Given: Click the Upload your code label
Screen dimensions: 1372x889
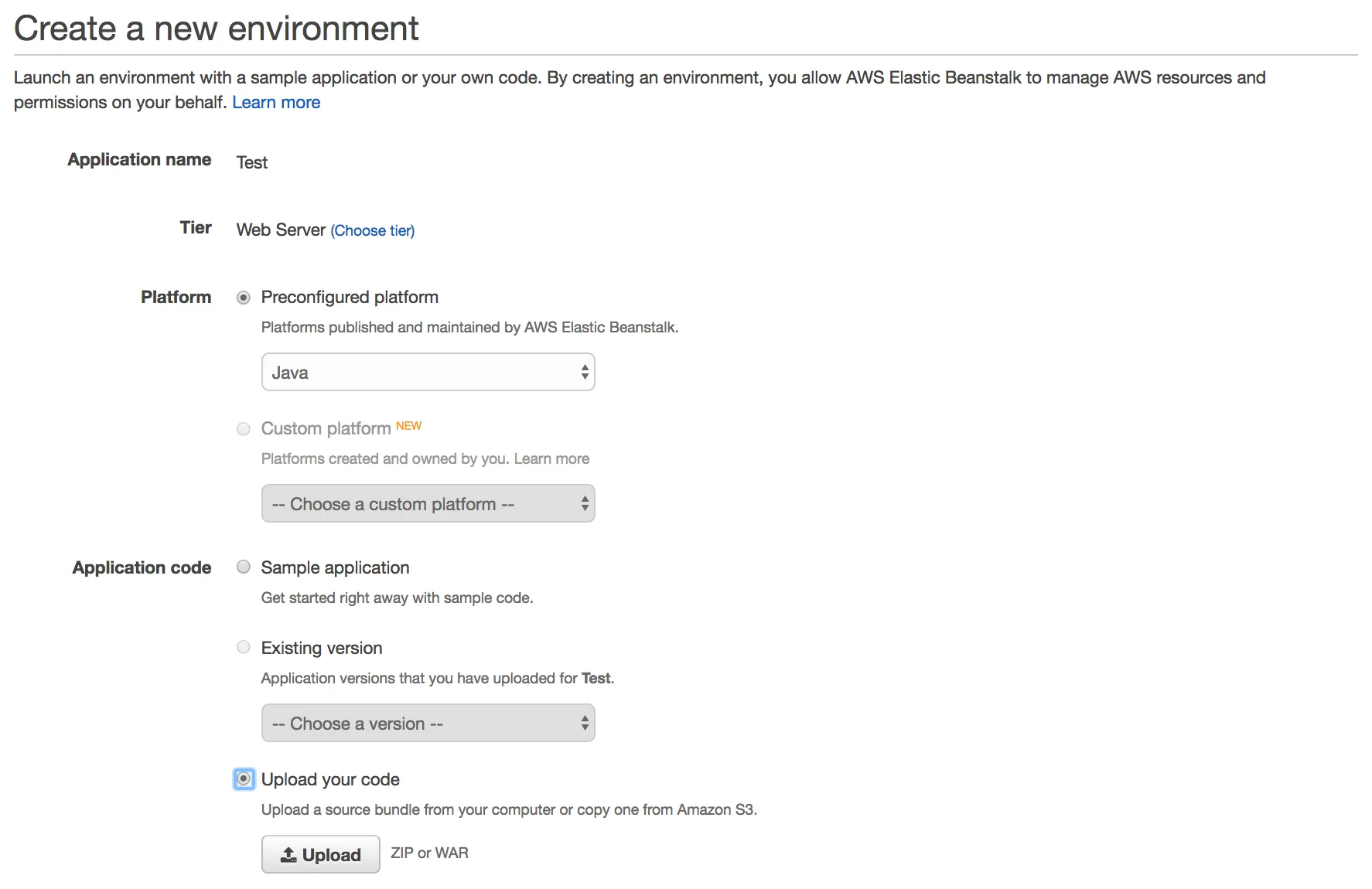Looking at the screenshot, I should (330, 779).
